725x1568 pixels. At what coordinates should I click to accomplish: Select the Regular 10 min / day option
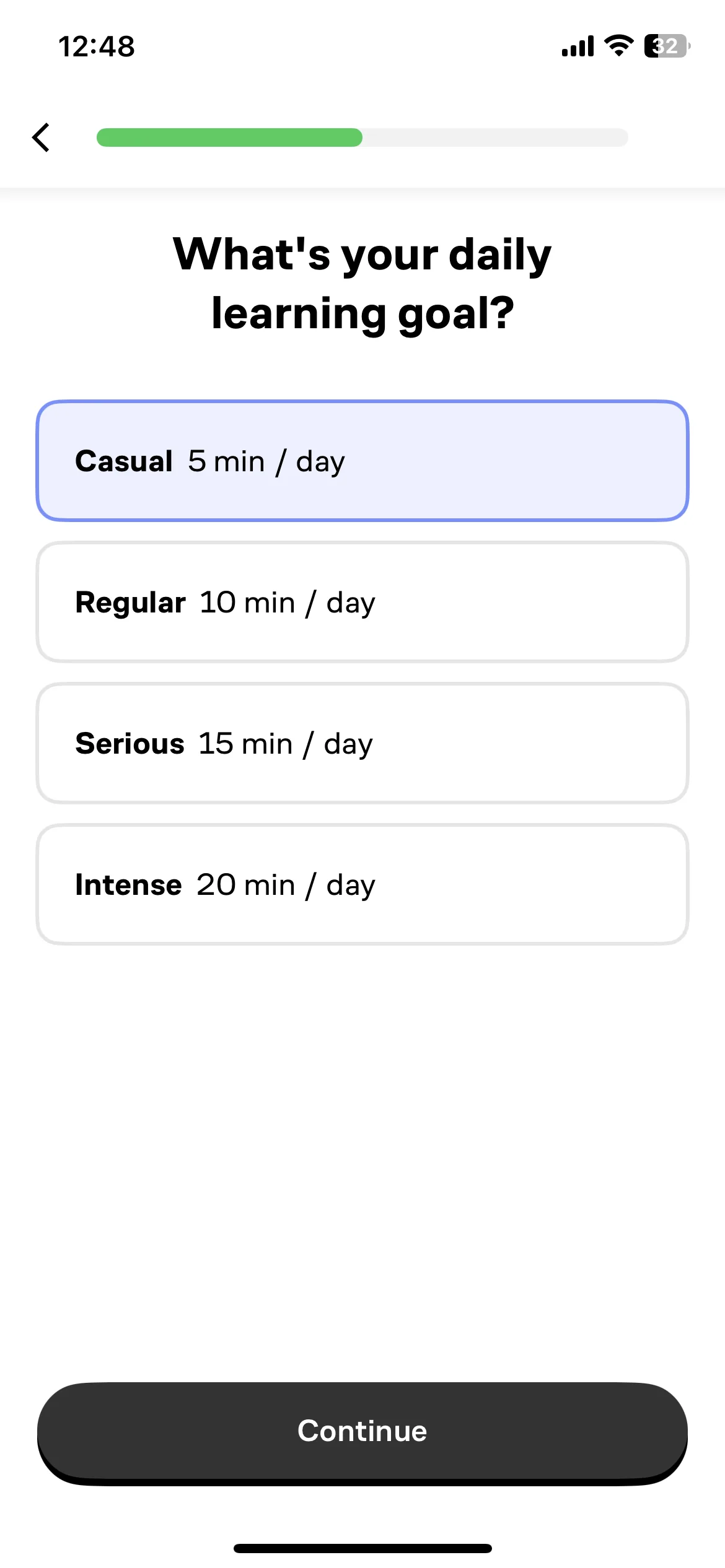(x=362, y=602)
